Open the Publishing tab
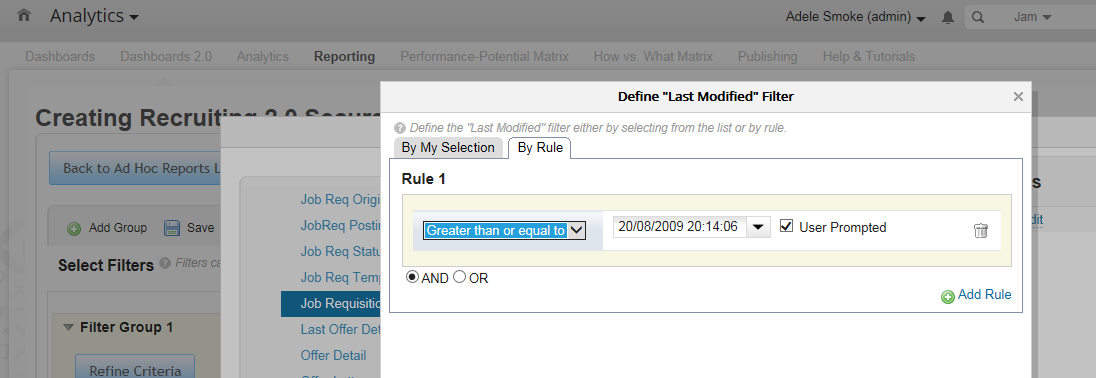Image resolution: width=1096 pixels, height=378 pixels. point(767,57)
